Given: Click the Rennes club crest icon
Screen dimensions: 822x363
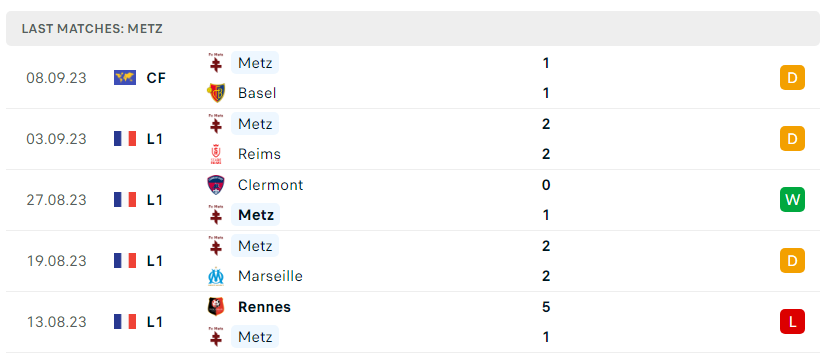Looking at the screenshot, I should 215,306.
